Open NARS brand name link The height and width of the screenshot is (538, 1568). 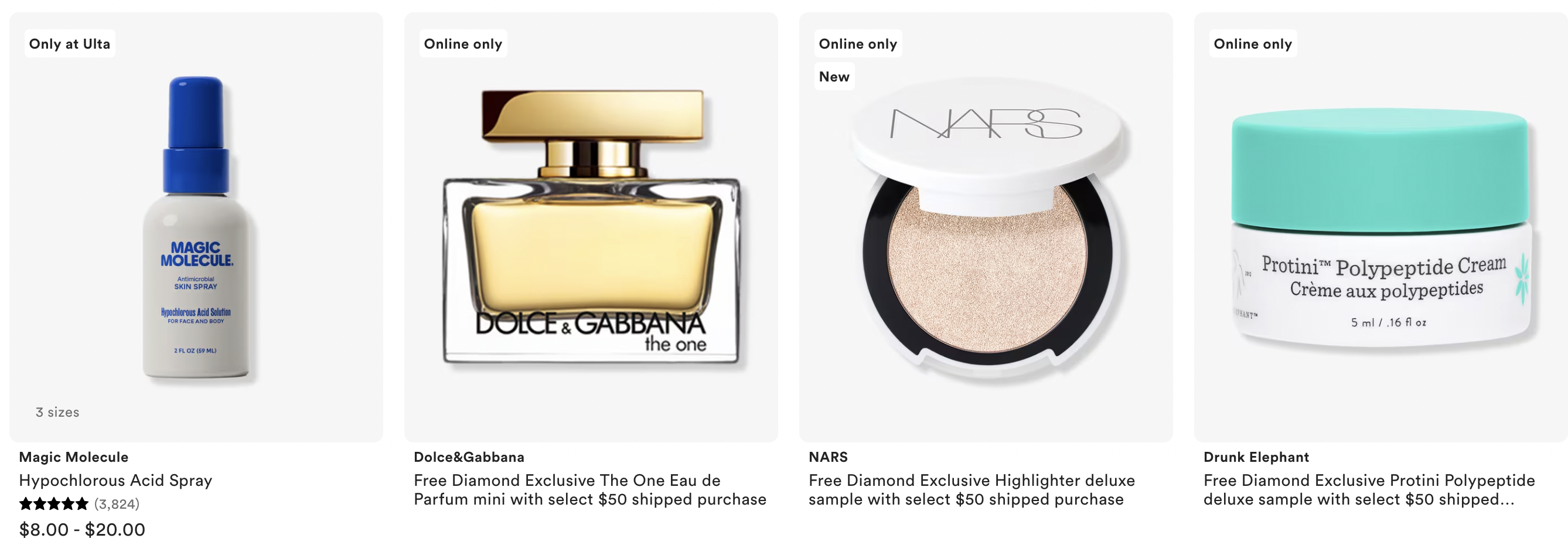tap(829, 457)
